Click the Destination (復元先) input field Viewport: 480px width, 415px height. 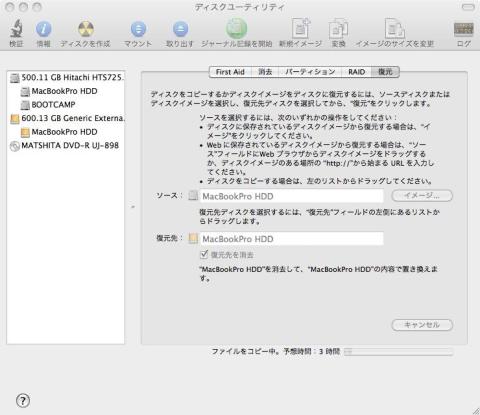pyautogui.click(x=291, y=239)
